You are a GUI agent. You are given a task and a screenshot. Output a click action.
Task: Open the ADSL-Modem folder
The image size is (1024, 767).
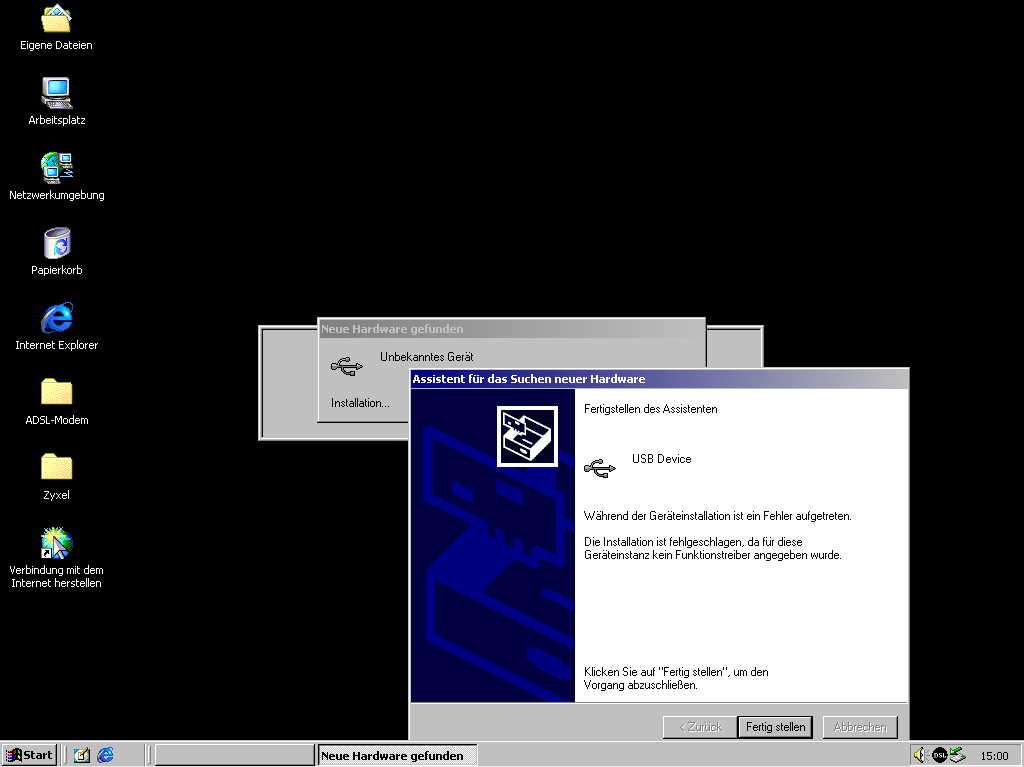56,393
